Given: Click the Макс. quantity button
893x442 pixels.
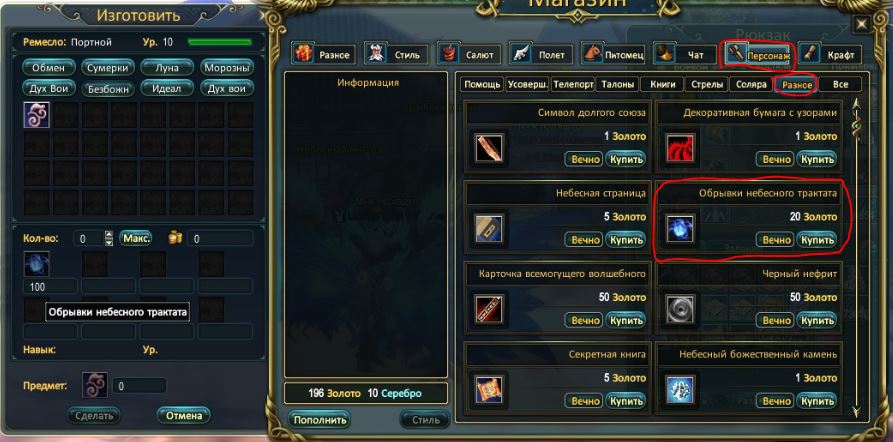Looking at the screenshot, I should click(x=136, y=238).
